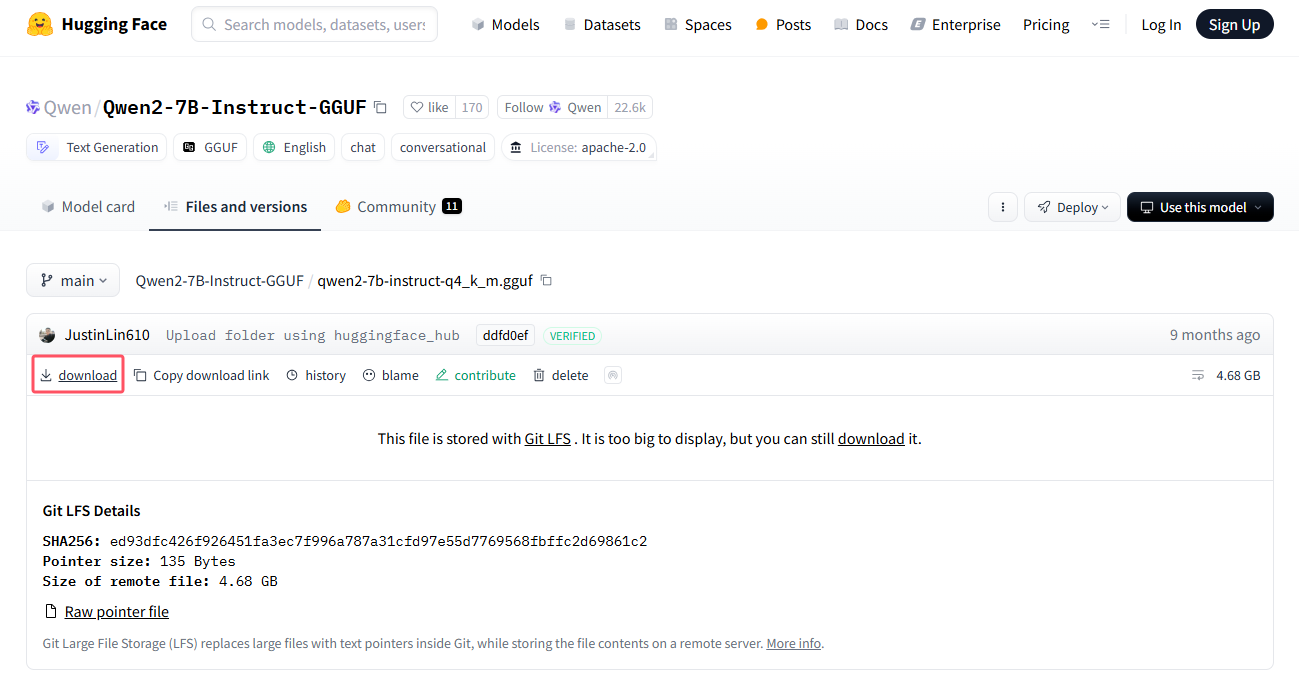Screen dimensions: 1299x693
Task: Open the Git LFS link
Action: point(547,438)
